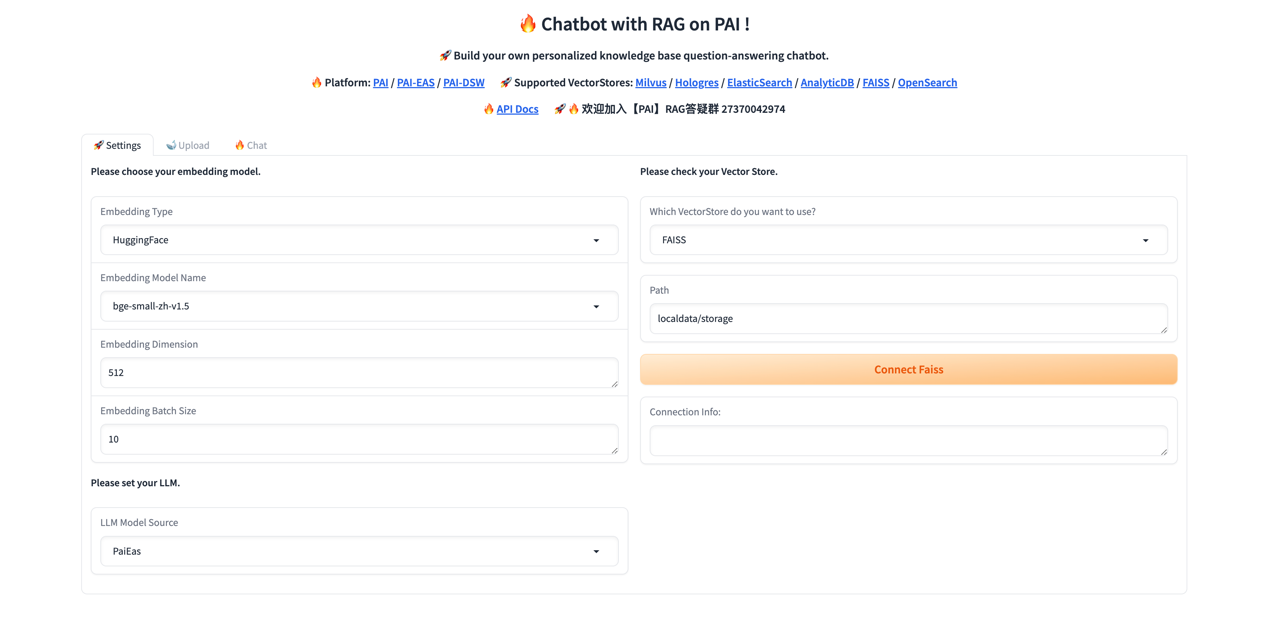Click the upload icon on the Upload tab

click(x=171, y=145)
